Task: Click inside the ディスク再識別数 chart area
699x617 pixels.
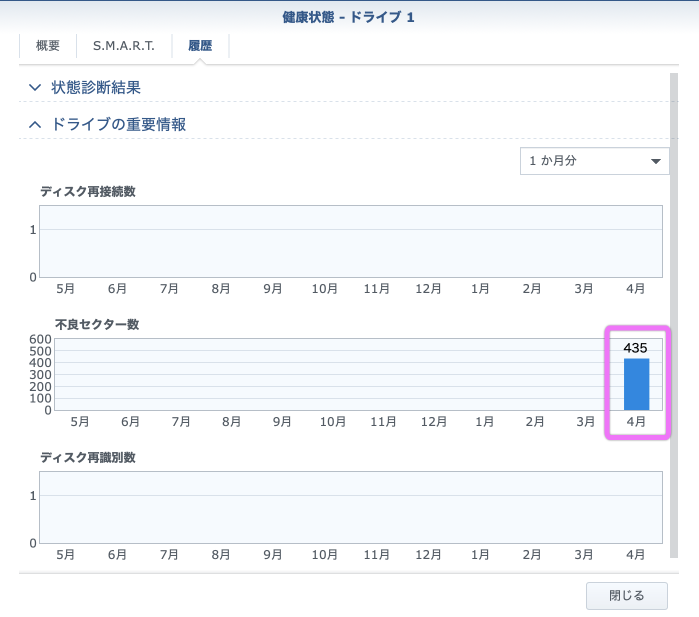Action: [350, 507]
